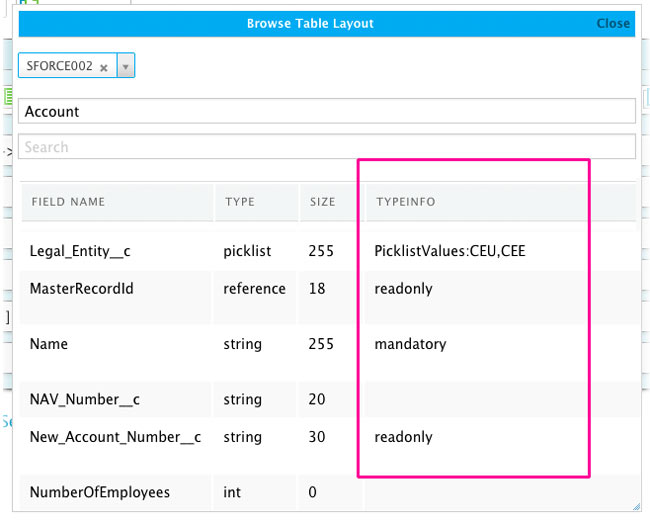Focus the Search input field

[327, 147]
